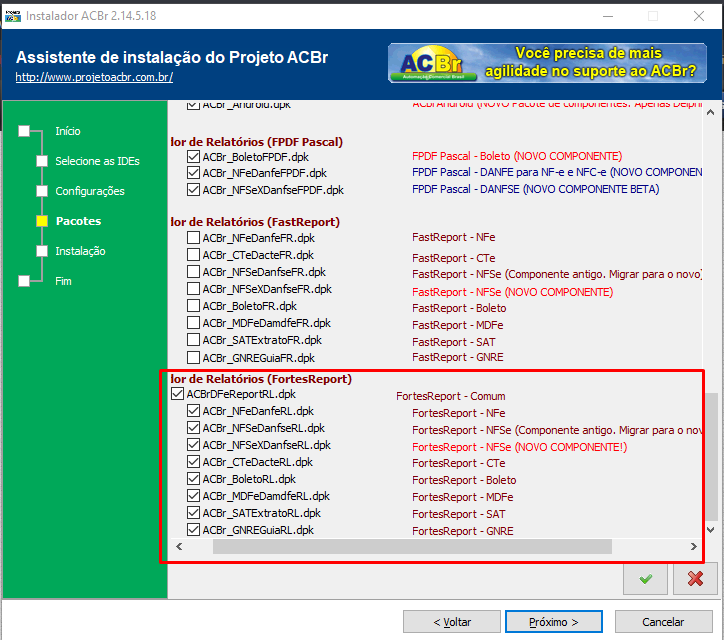The image size is (724, 640).
Task: Click the right arrow of the horizontal scrollbar
Action: [694, 547]
